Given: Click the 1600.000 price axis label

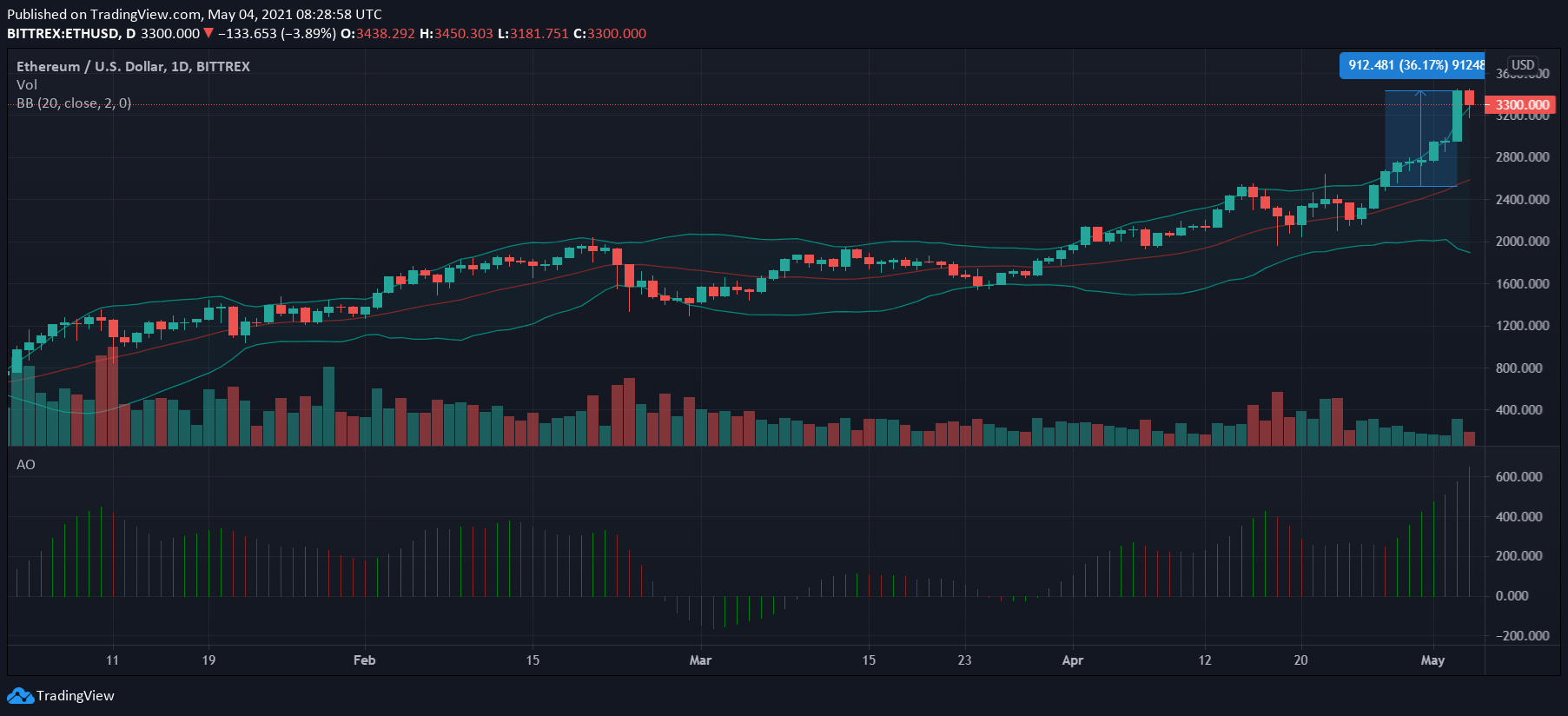Looking at the screenshot, I should (x=1522, y=284).
